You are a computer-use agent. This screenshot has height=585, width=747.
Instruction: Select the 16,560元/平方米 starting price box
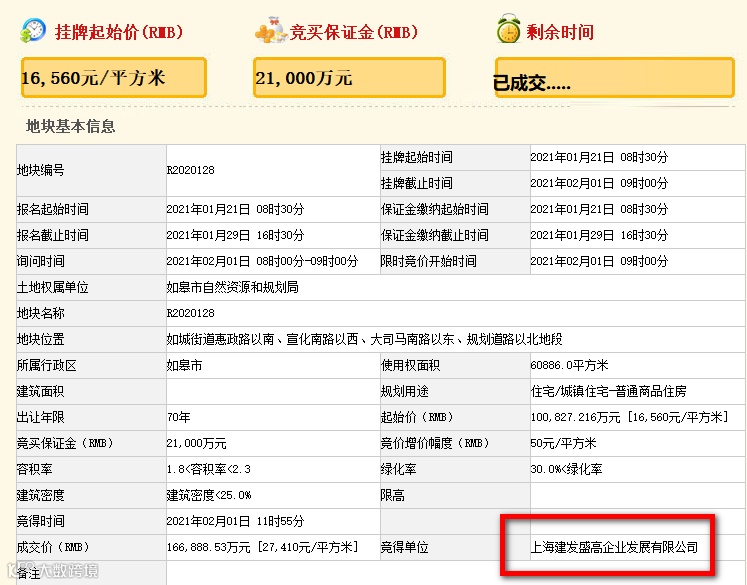pos(113,78)
